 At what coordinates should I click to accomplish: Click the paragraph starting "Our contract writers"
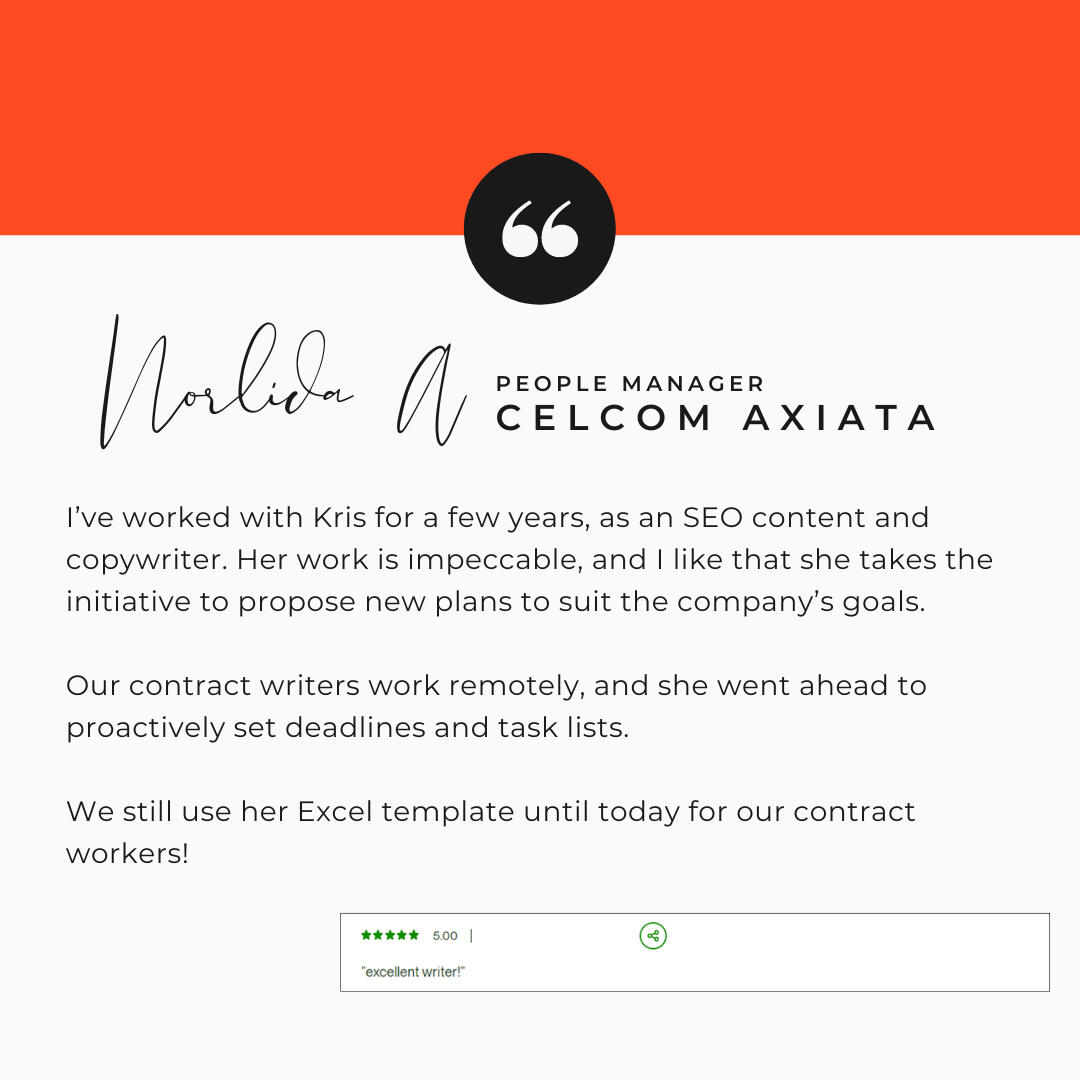[496, 707]
